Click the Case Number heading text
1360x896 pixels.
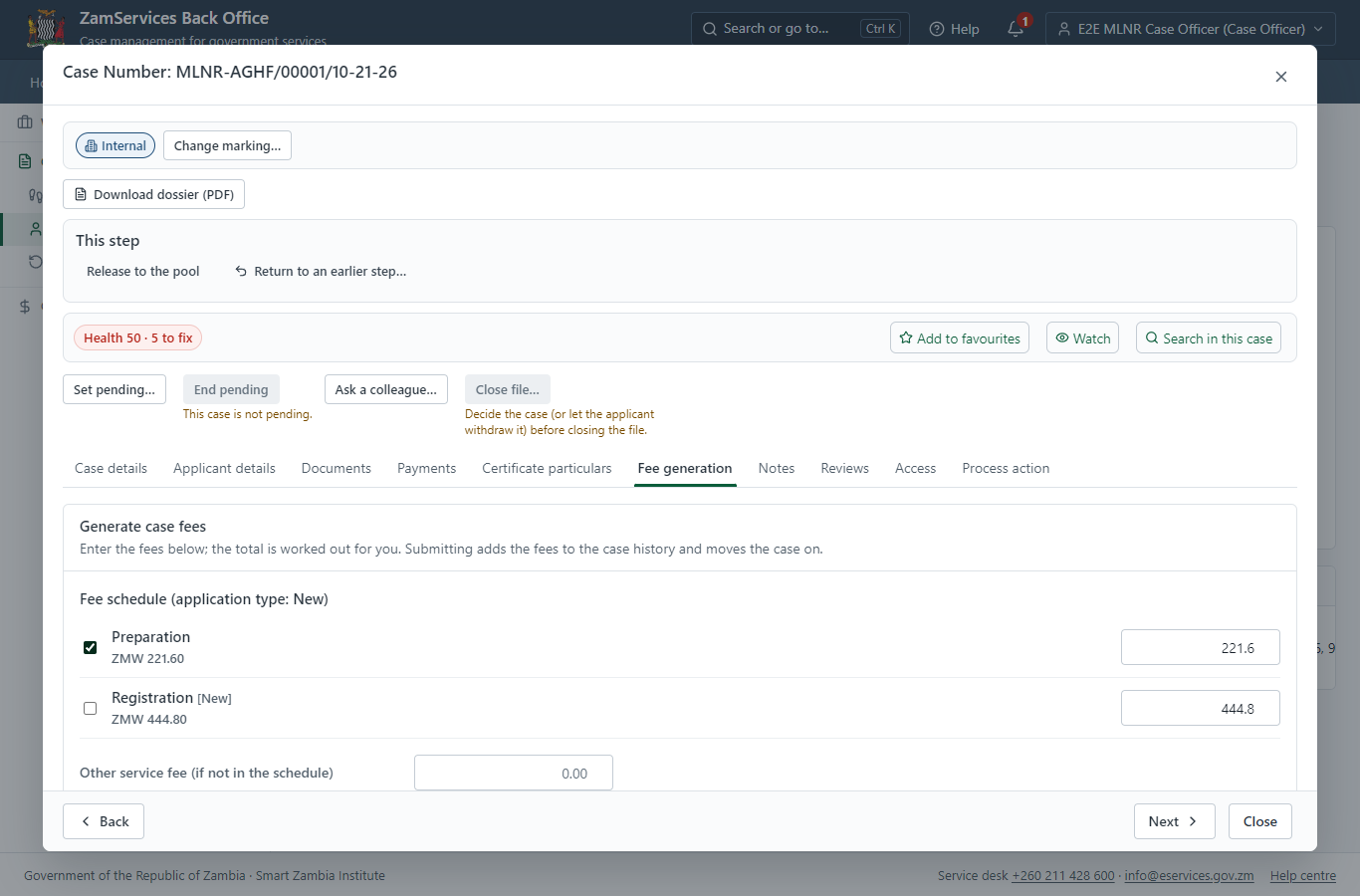click(x=230, y=72)
